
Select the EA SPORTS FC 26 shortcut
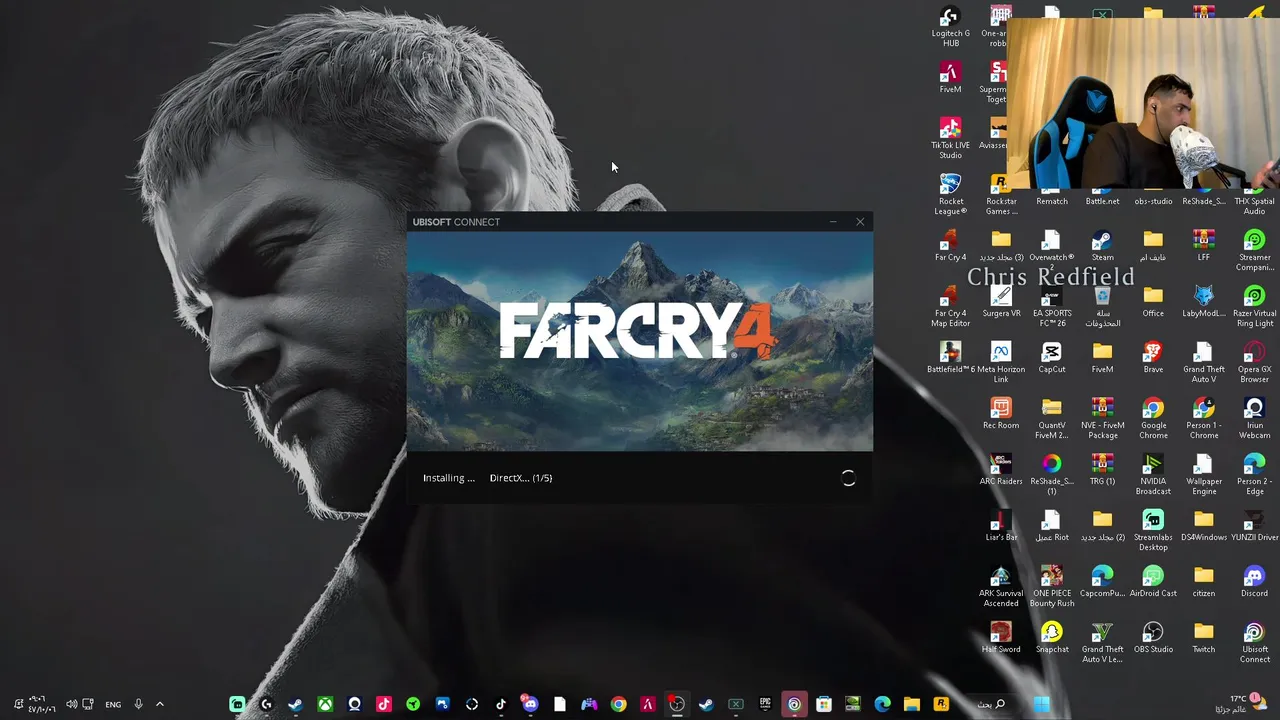click(1052, 307)
